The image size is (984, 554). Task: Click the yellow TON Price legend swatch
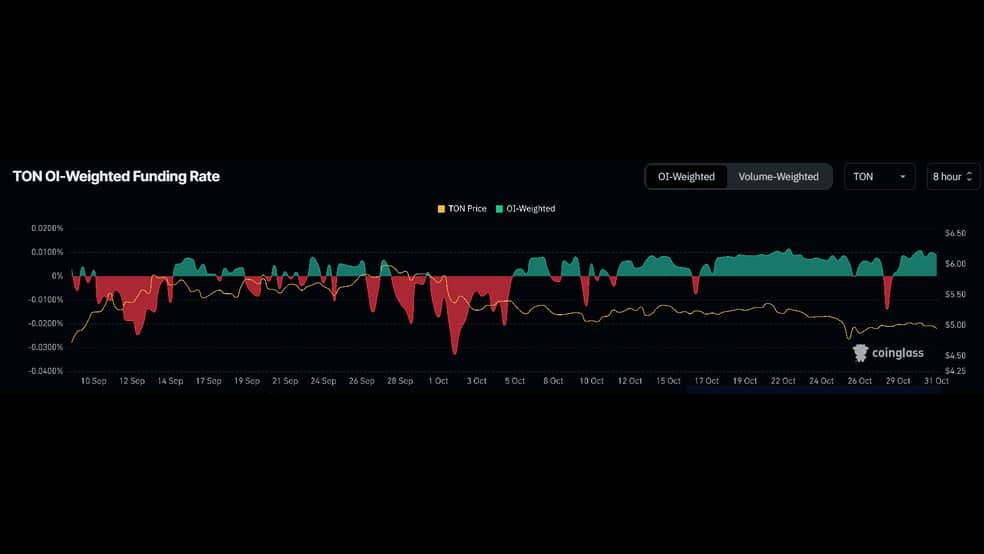pyautogui.click(x=441, y=208)
